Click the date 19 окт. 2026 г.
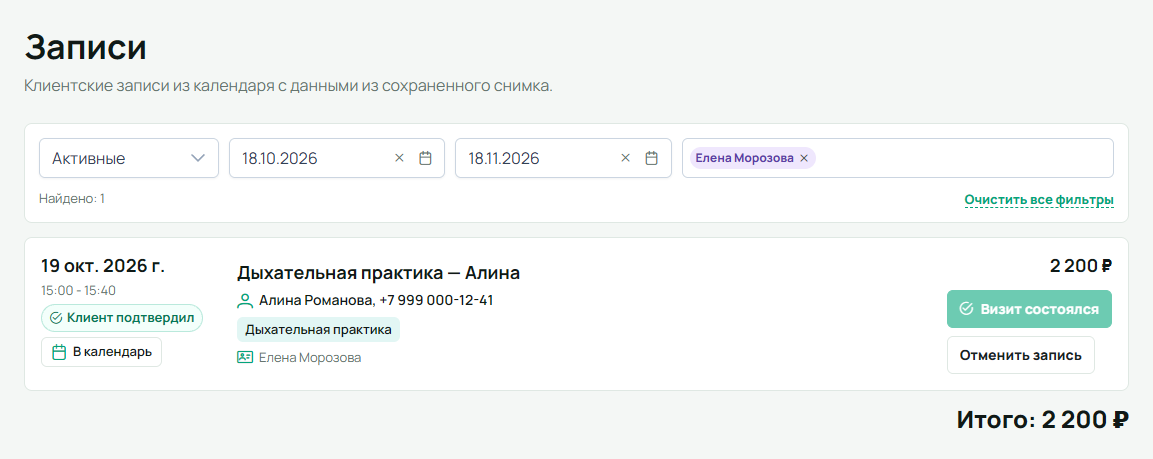 click(x=103, y=266)
